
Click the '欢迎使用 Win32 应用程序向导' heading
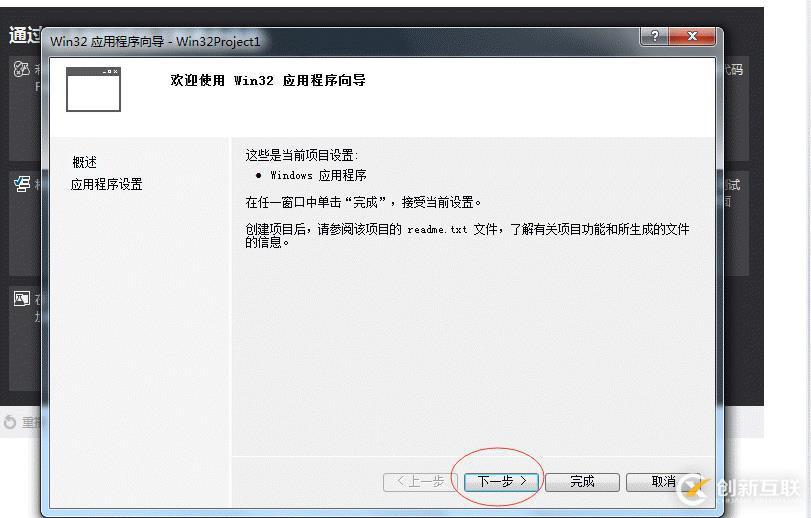[x=268, y=81]
